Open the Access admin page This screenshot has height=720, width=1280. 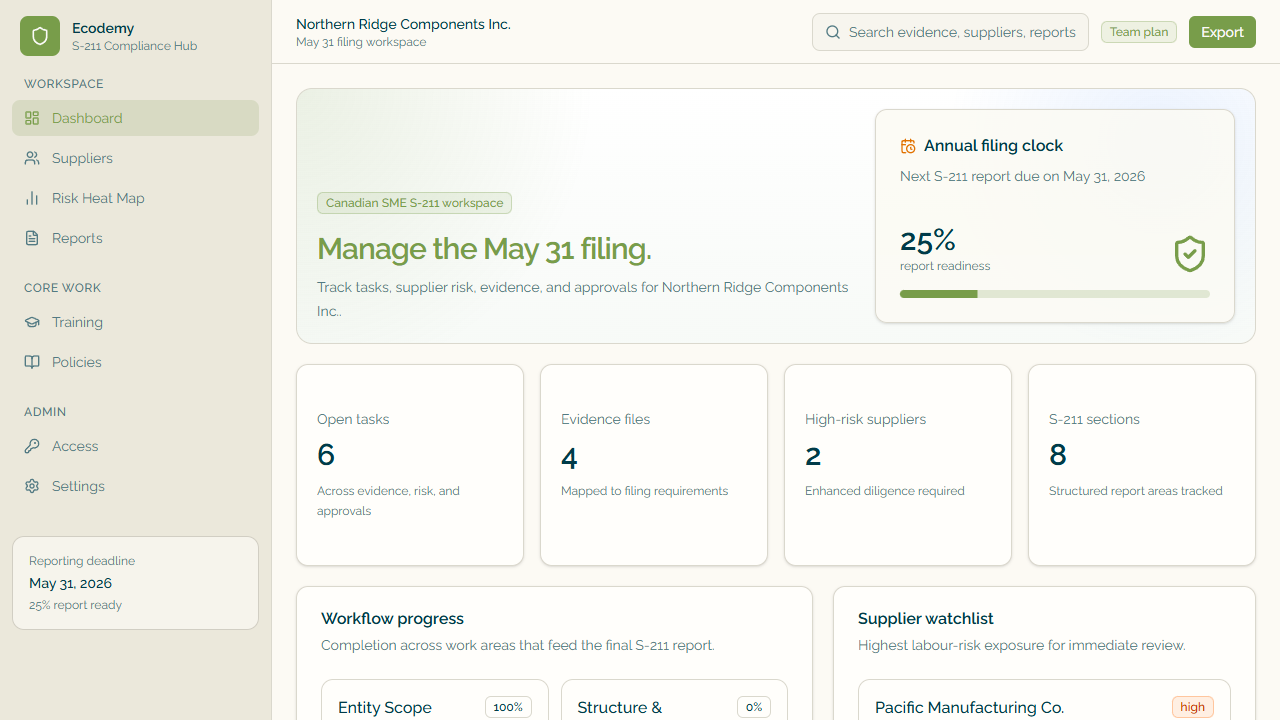point(135,446)
